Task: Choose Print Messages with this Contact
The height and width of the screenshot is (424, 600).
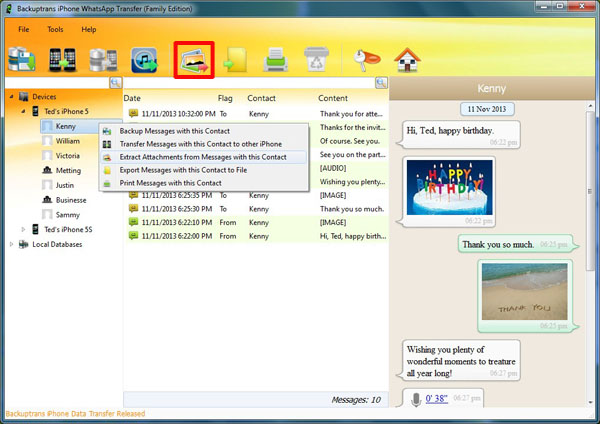Action: tap(203, 183)
